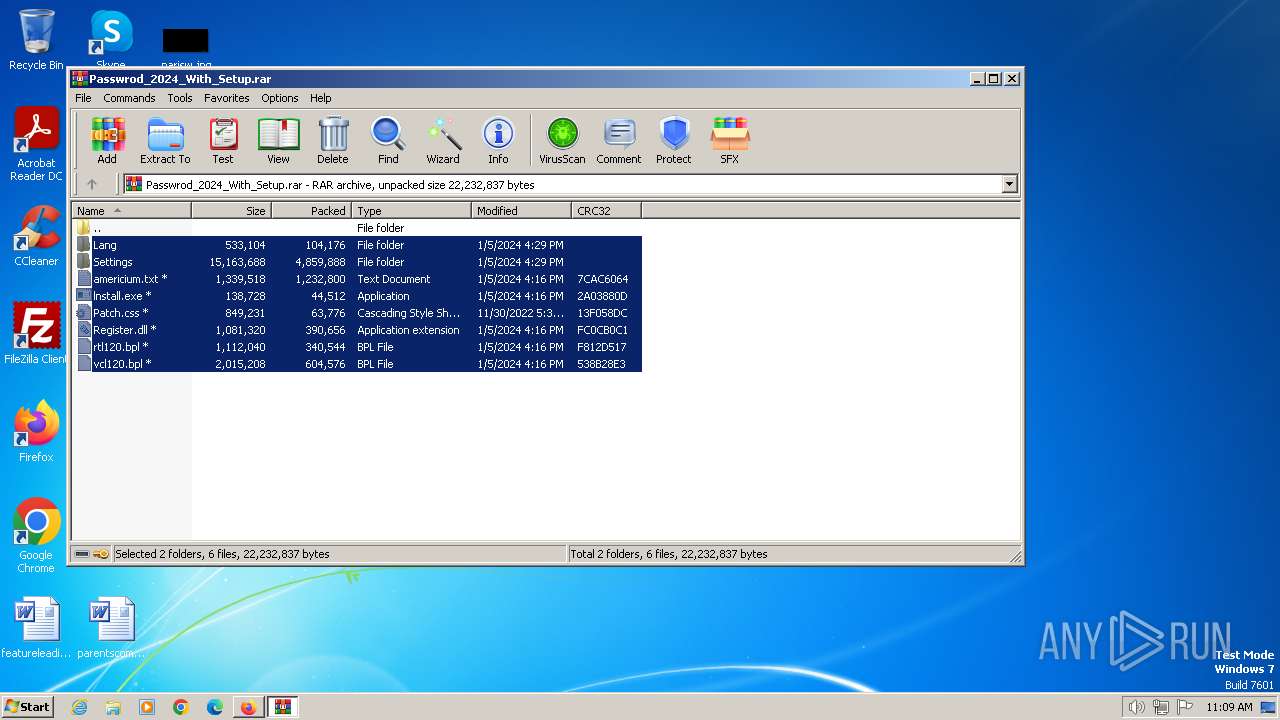Run VirusScan on the archive
Viewport: 1280px width, 720px height.
(x=562, y=140)
